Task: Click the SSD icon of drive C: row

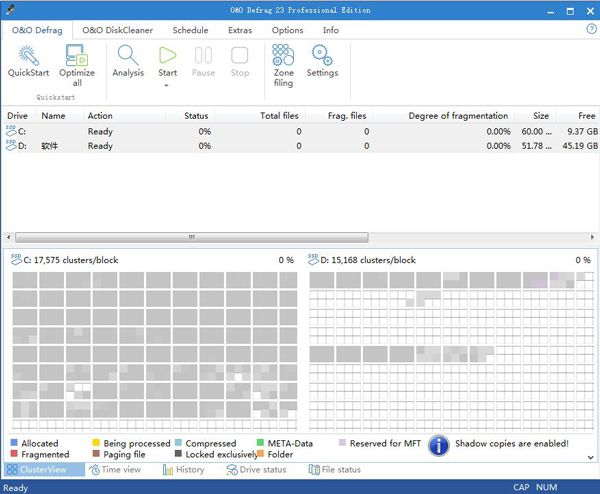Action: pos(11,131)
